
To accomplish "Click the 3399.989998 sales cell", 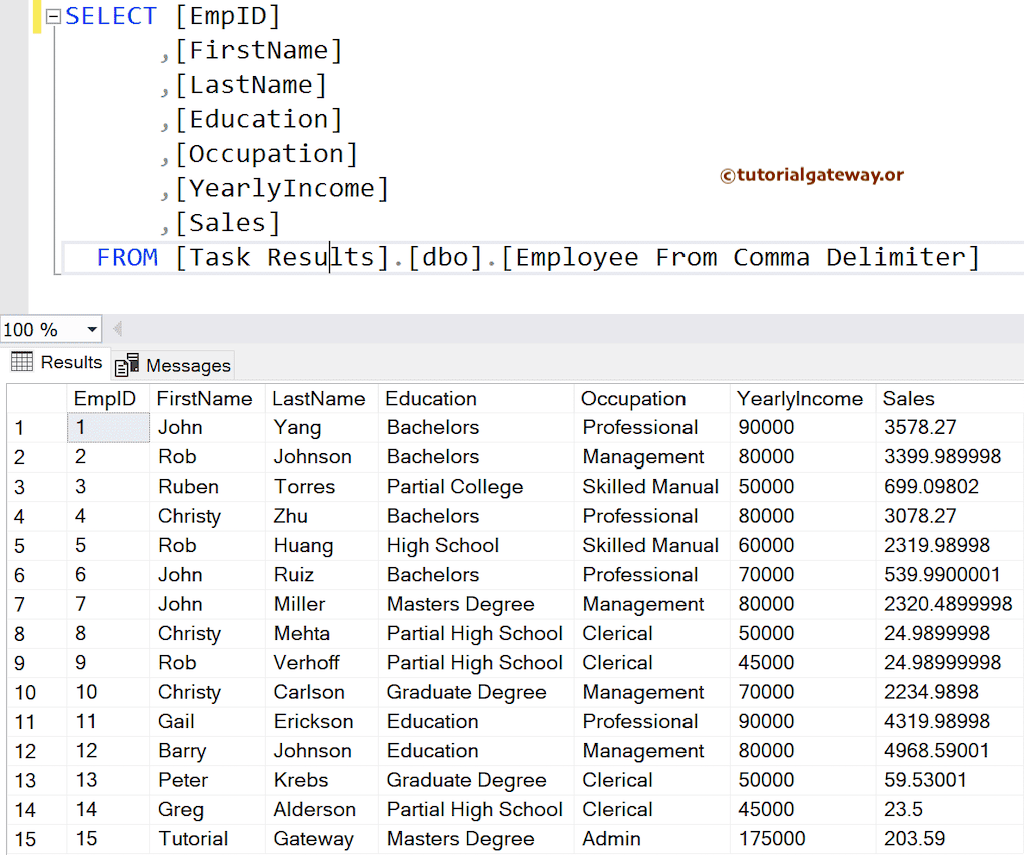I will tap(950, 457).
